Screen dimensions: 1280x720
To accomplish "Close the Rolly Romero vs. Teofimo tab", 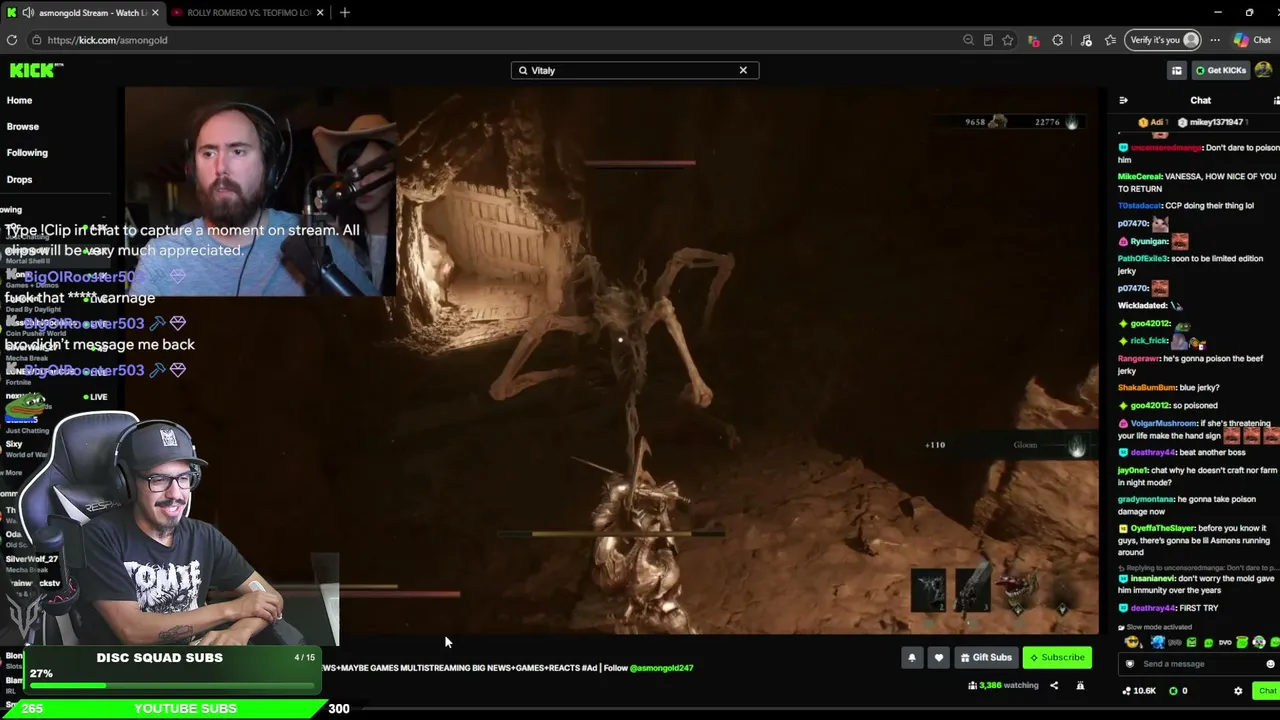I will click(x=318, y=13).
